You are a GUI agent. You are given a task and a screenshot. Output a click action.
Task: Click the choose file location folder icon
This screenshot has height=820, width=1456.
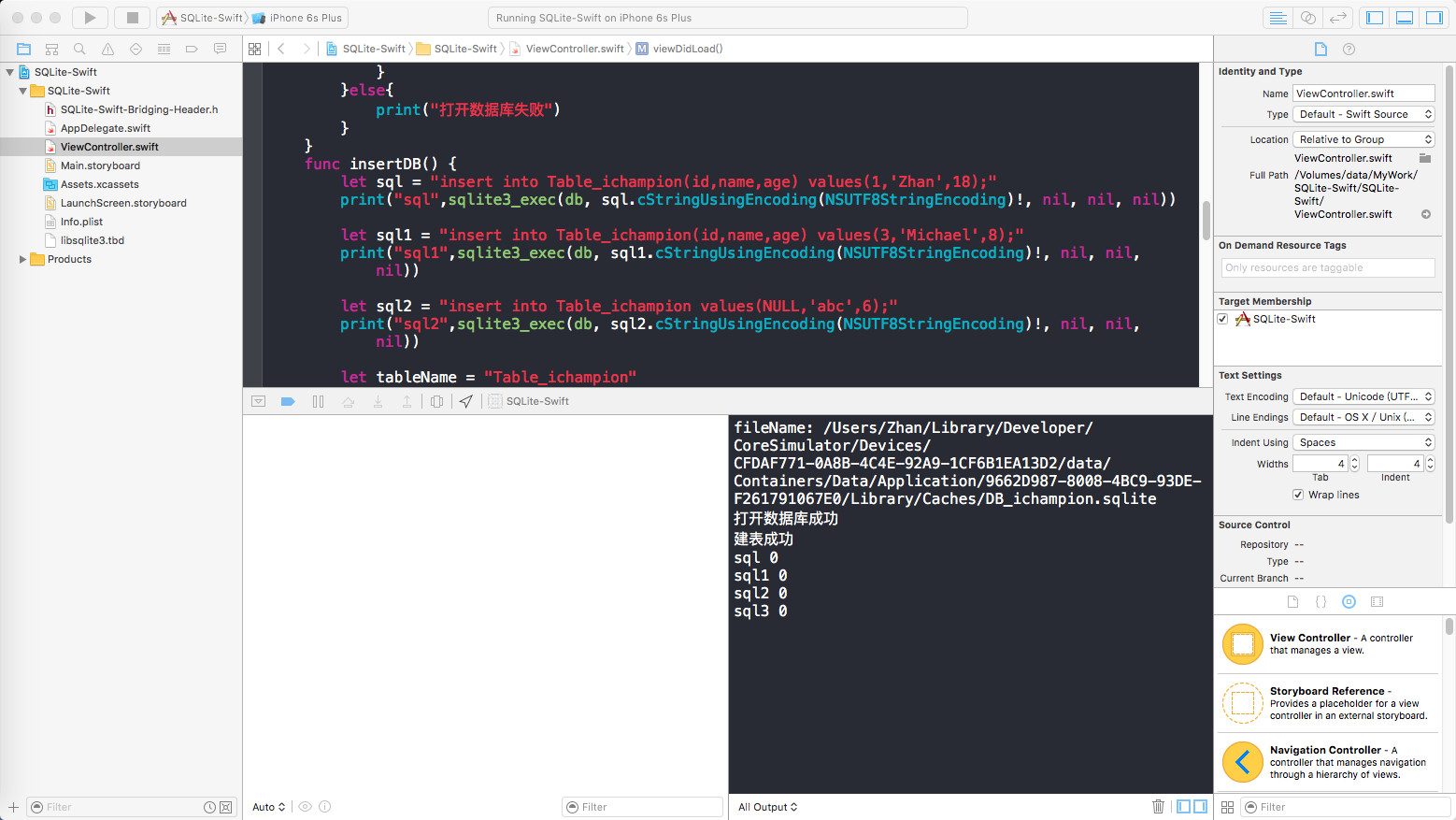1425,158
